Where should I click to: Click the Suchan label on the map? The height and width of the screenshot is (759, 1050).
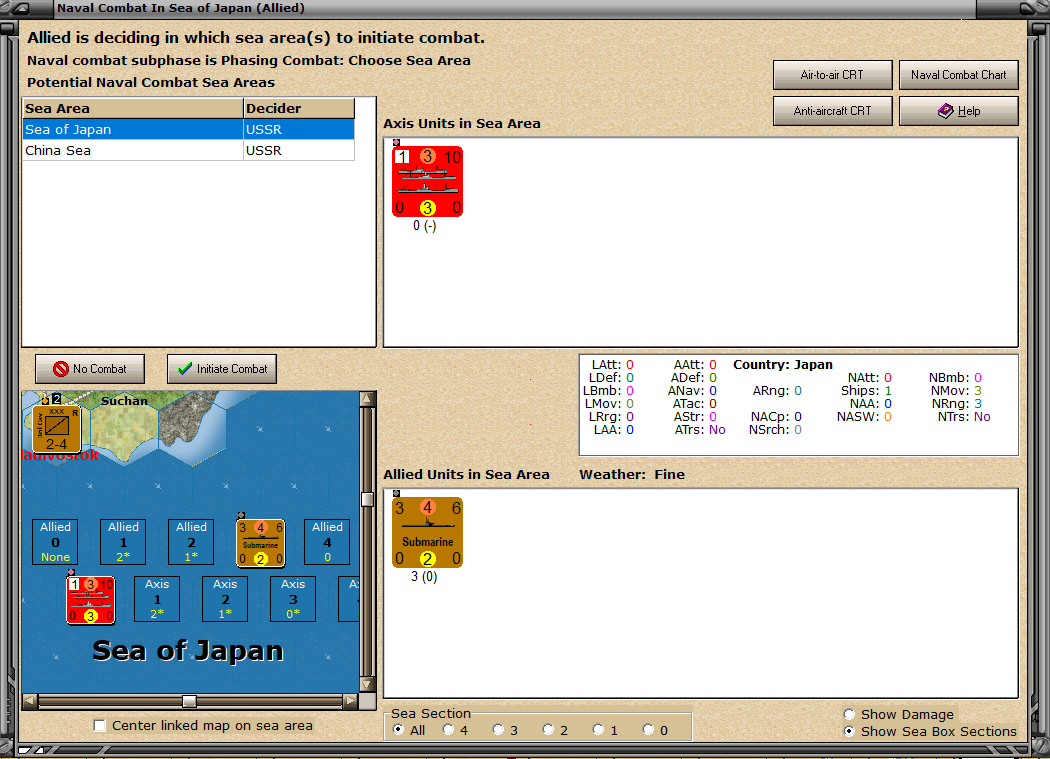(x=124, y=401)
